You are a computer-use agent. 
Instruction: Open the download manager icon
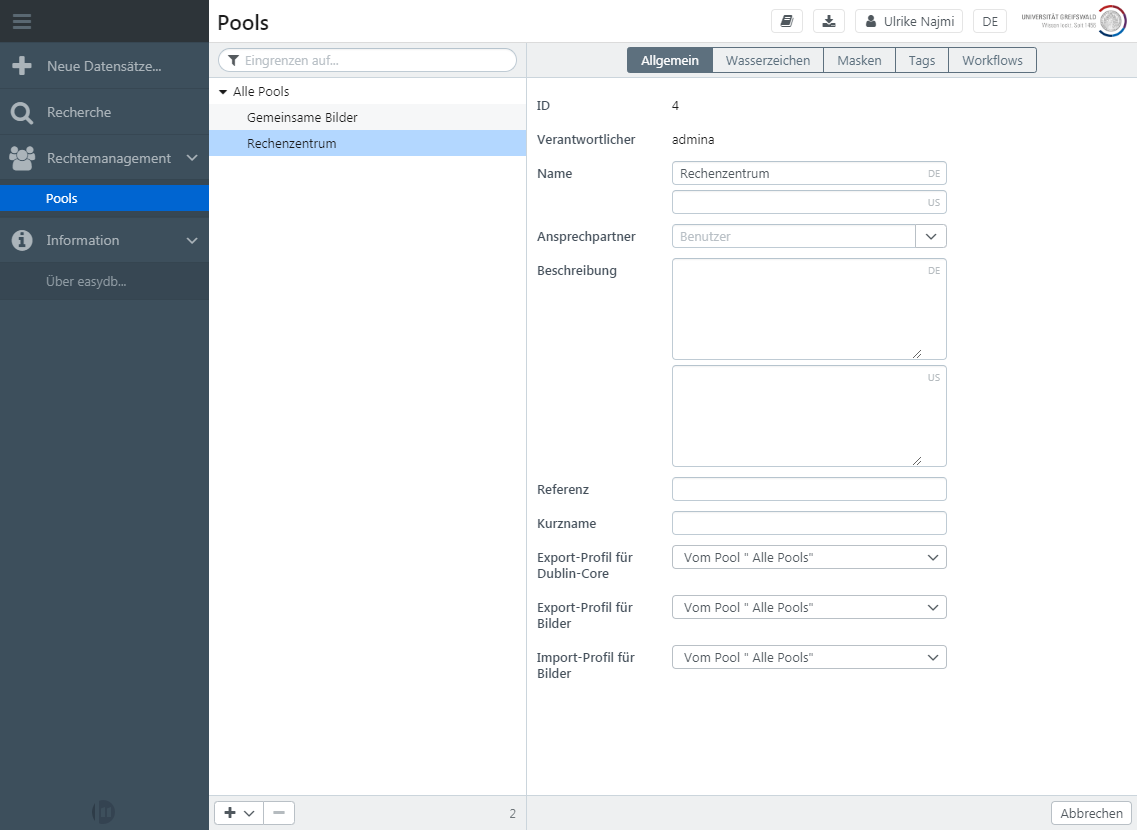(x=829, y=21)
